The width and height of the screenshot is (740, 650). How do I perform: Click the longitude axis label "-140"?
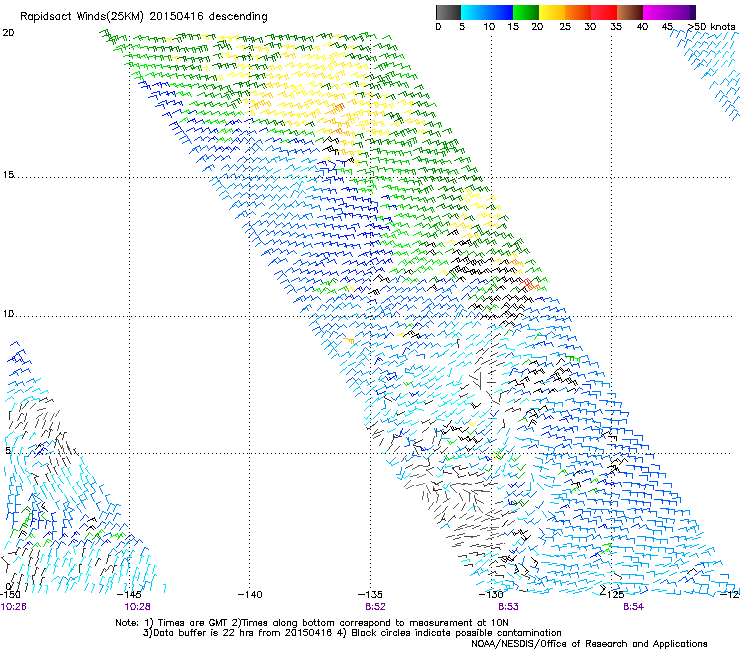[x=250, y=595]
